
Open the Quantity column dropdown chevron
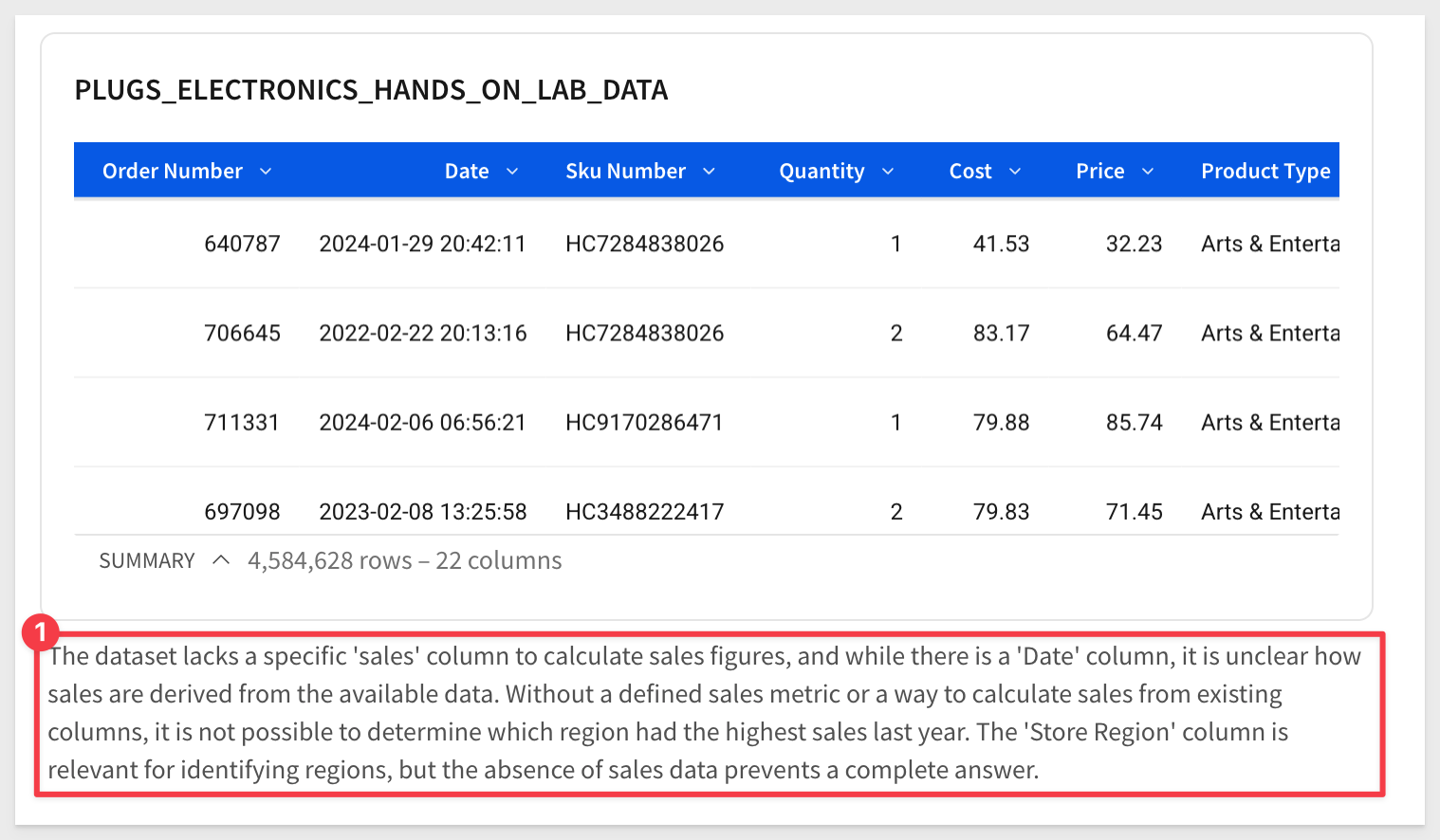tap(888, 172)
